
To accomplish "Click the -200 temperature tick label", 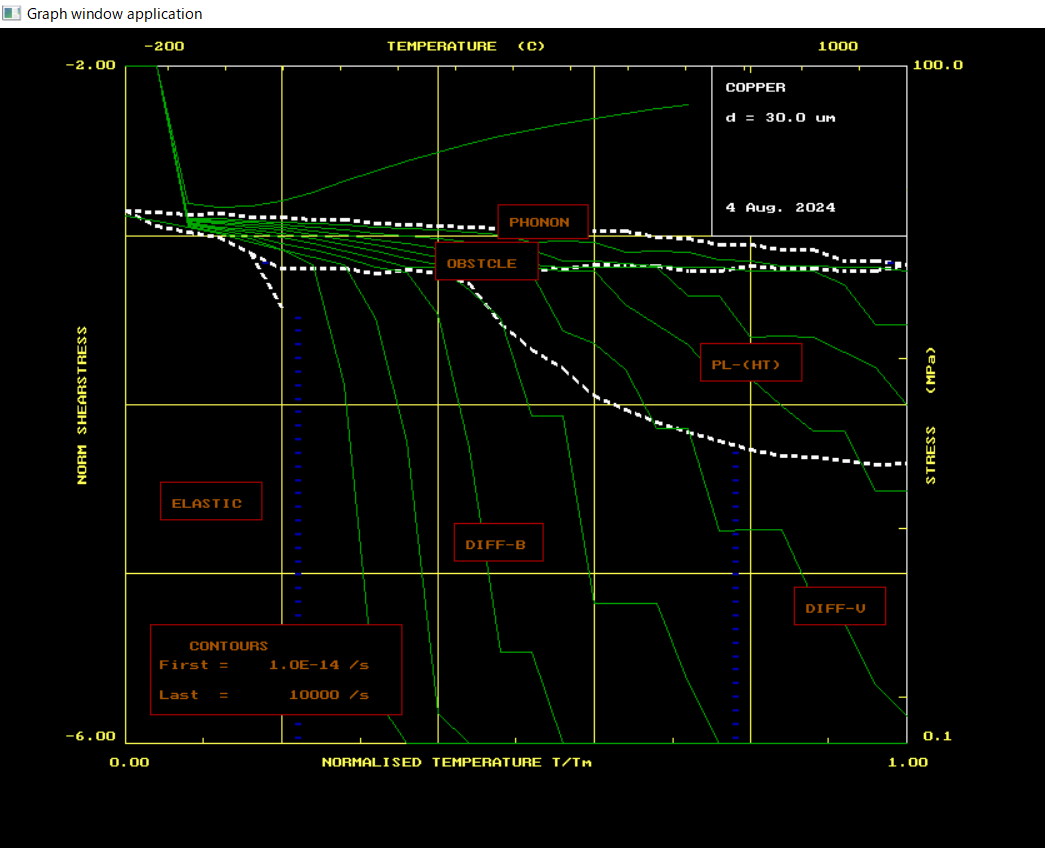I will tap(164, 46).
